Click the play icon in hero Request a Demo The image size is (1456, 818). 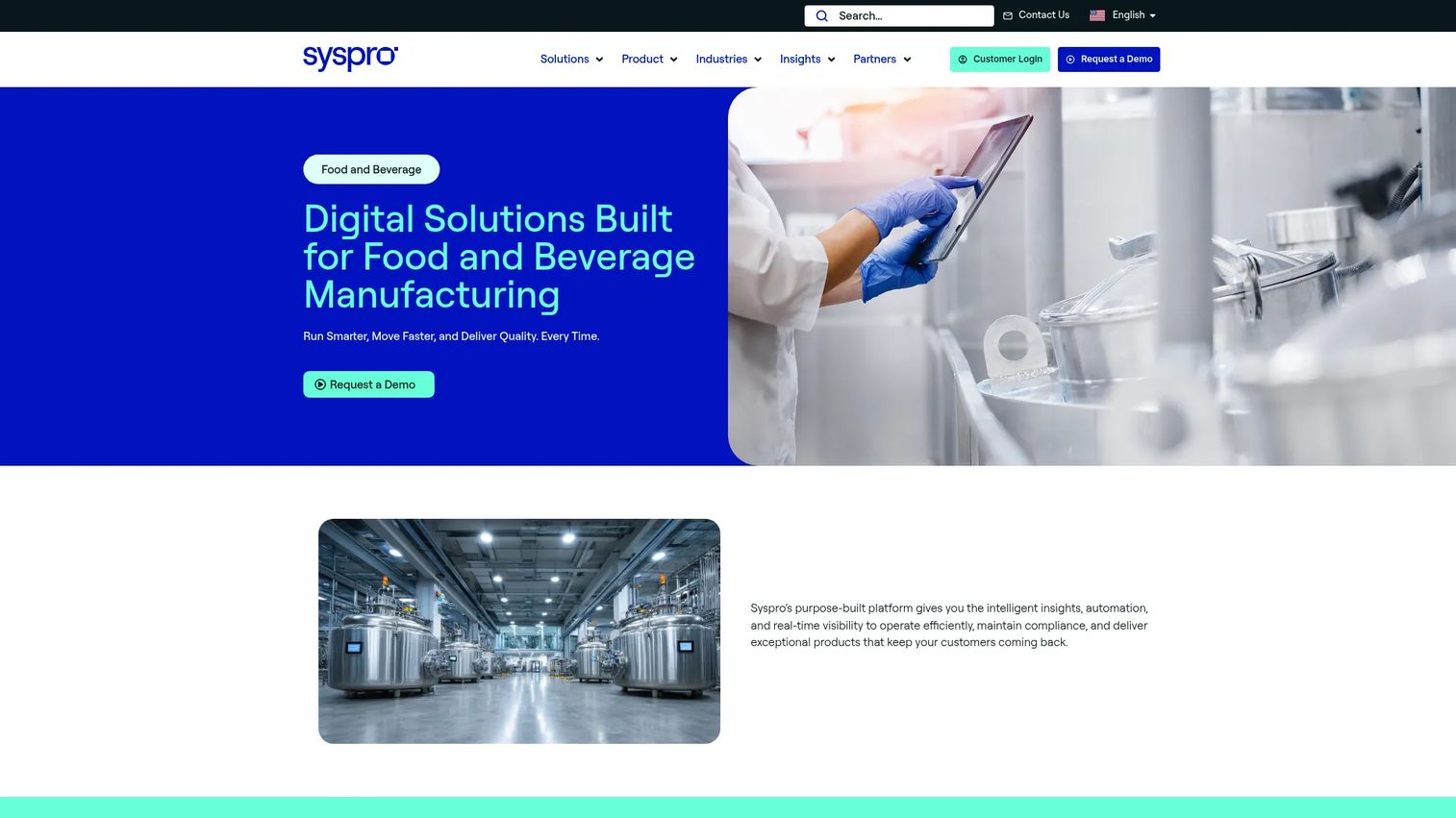pos(320,384)
